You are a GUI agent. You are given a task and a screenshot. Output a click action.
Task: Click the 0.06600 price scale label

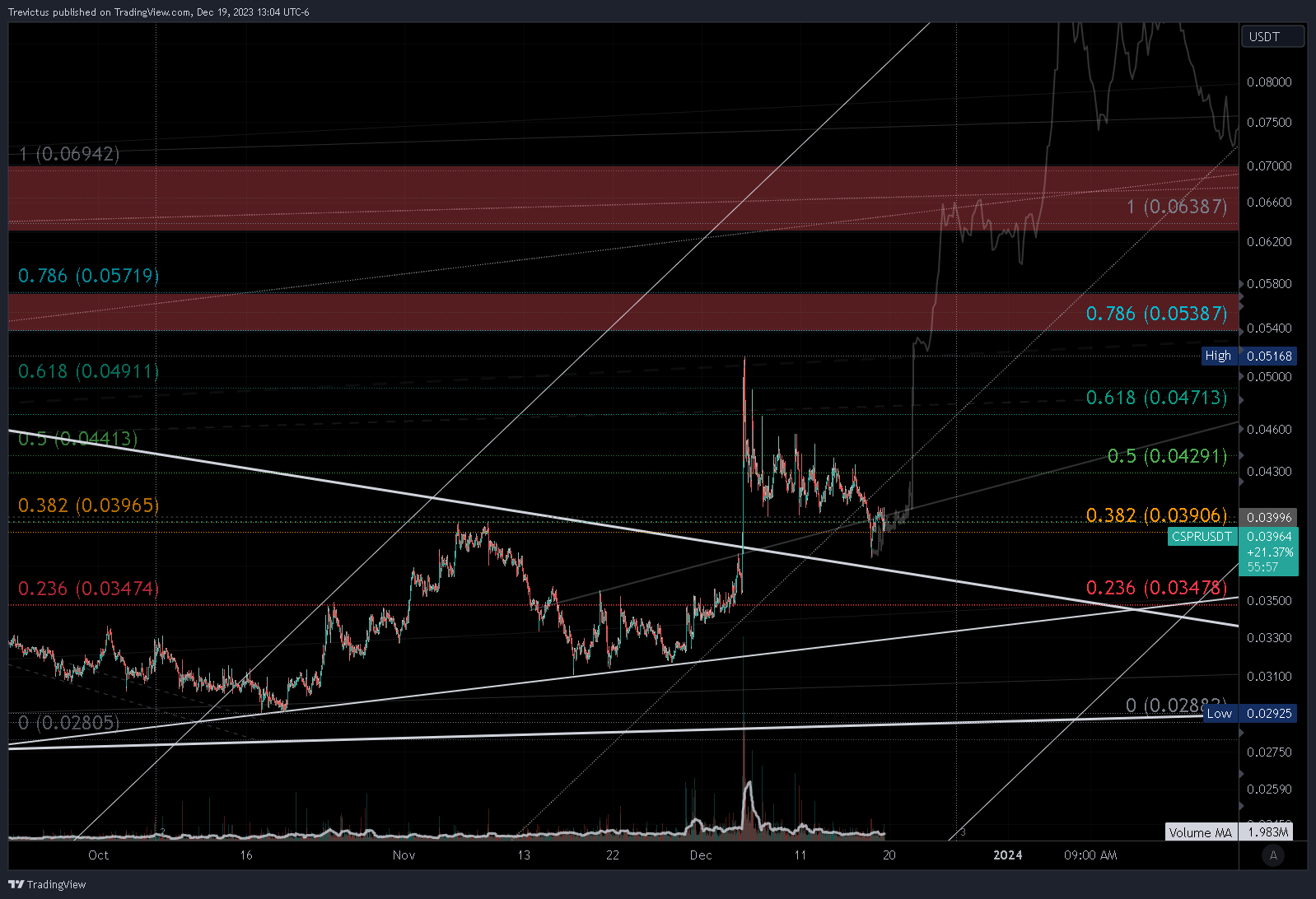pyautogui.click(x=1269, y=203)
